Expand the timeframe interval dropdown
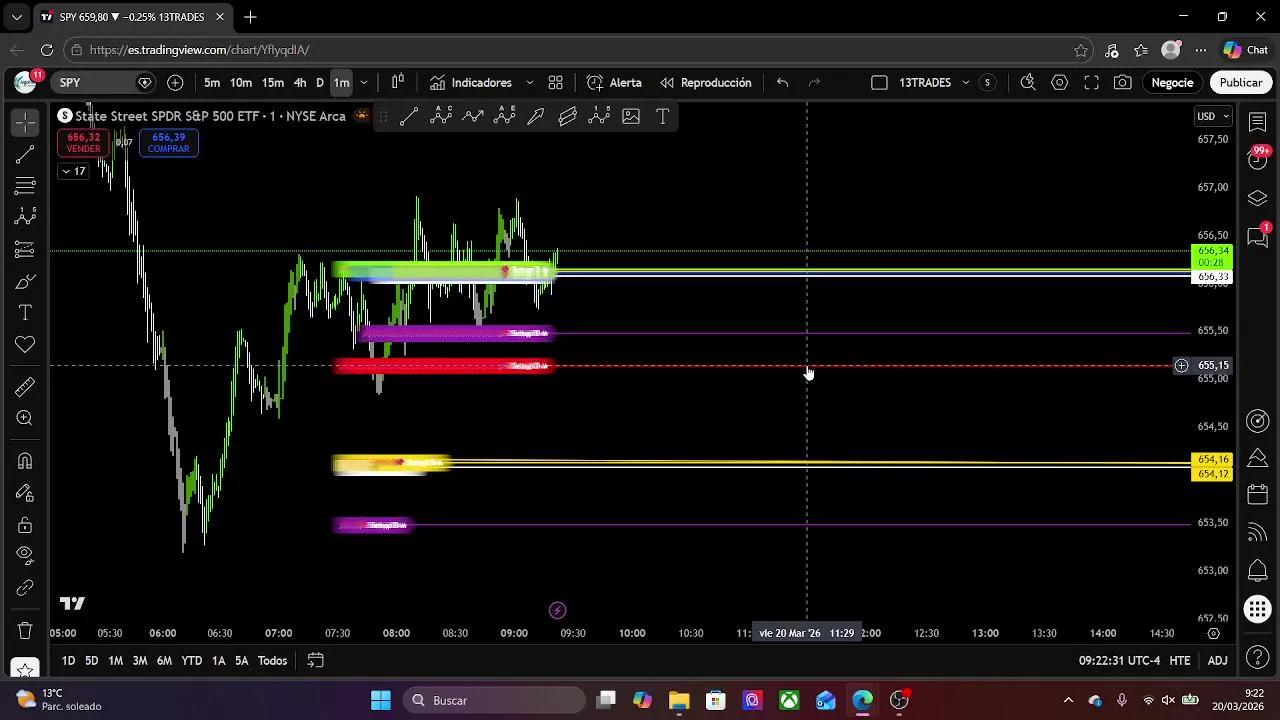Image resolution: width=1280 pixels, height=720 pixels. [364, 82]
